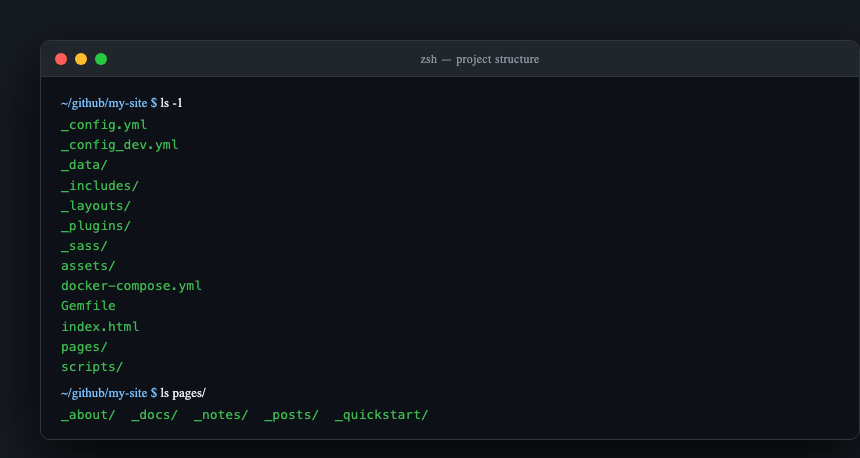Click the 'ls -1' command text
This screenshot has width=860, height=458.
171,103
